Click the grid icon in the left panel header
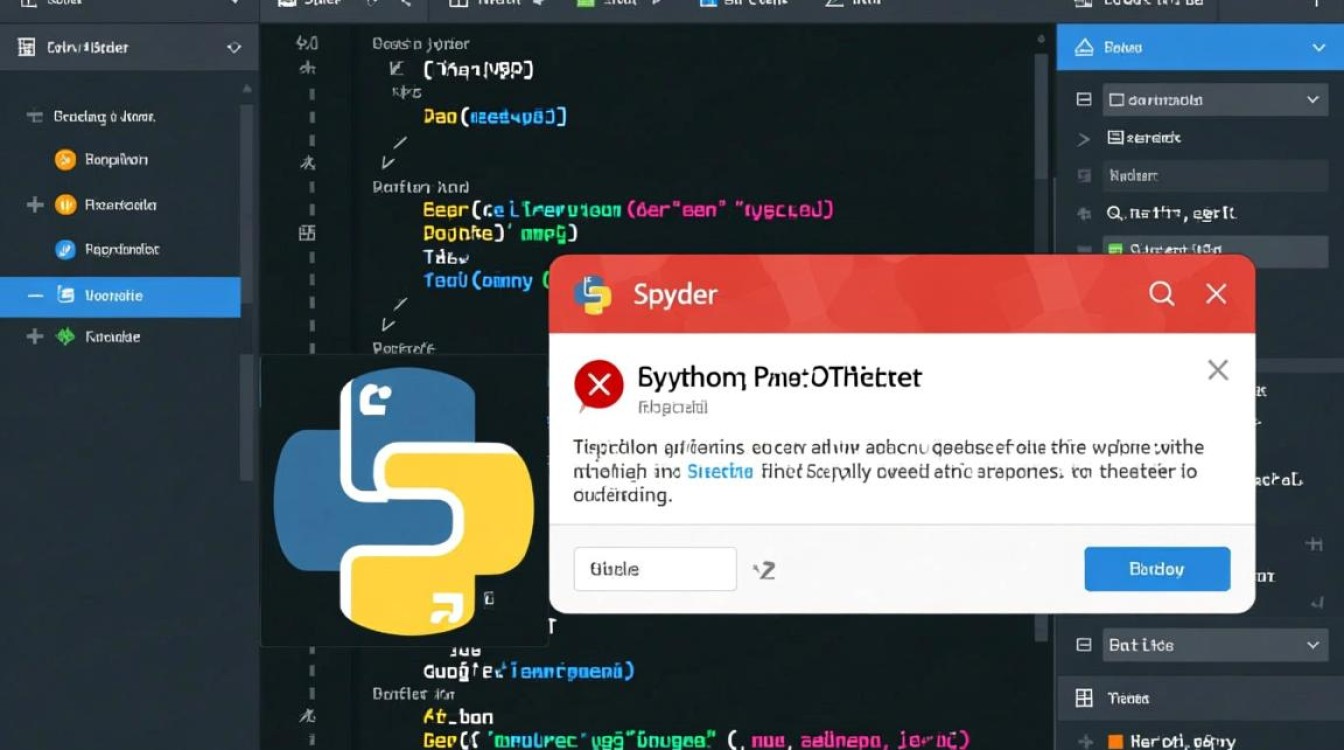Image resolution: width=1344 pixels, height=750 pixels. (27, 47)
